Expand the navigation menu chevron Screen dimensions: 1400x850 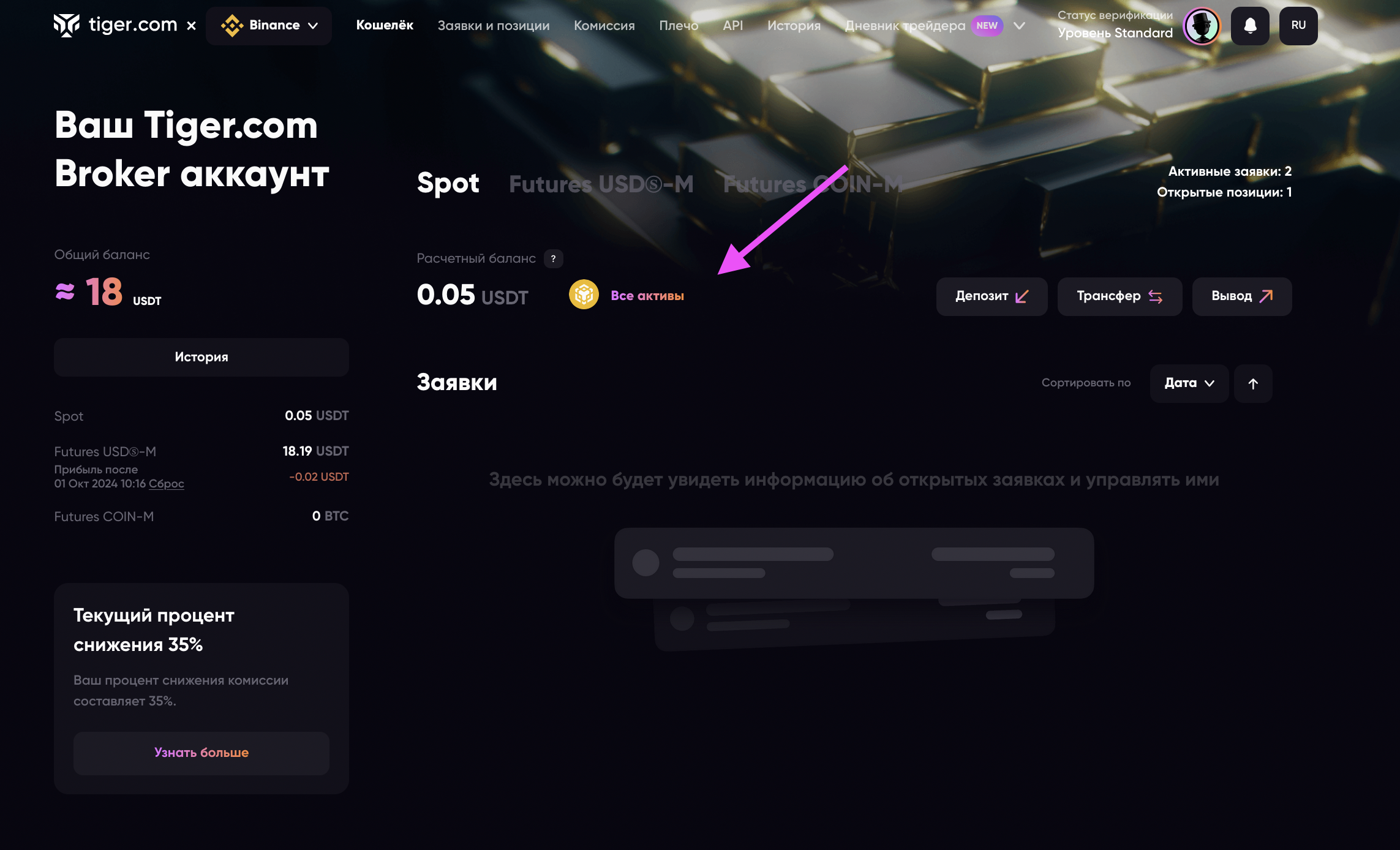[1019, 26]
